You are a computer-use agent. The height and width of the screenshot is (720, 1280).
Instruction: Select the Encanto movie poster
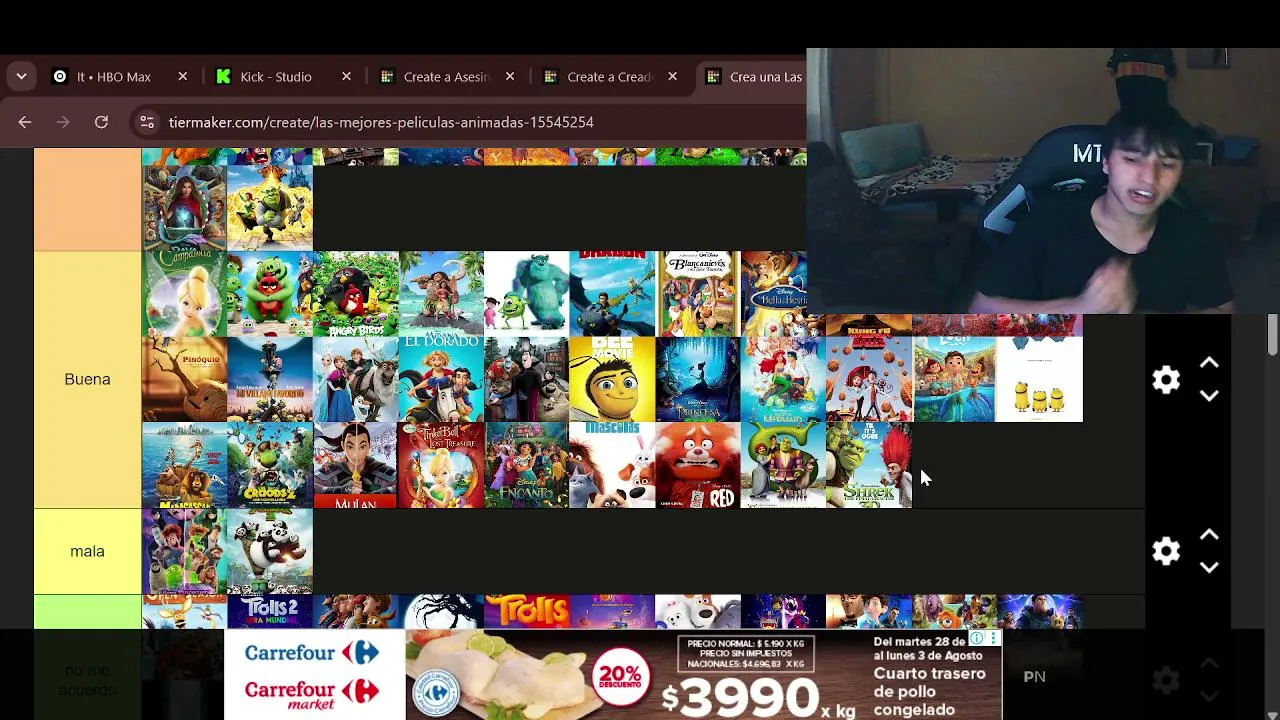pos(527,465)
